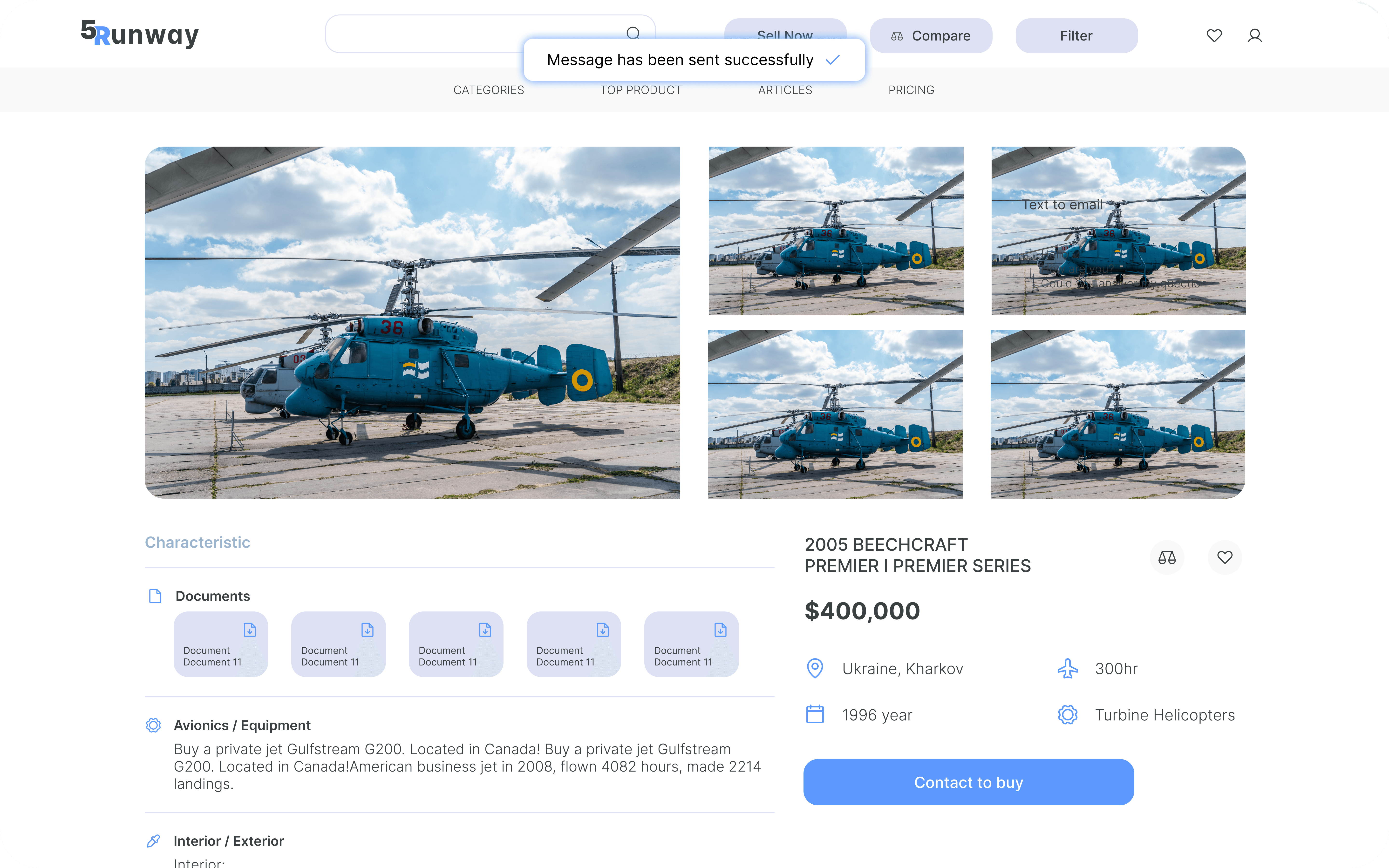The width and height of the screenshot is (1389, 868).
Task: Download the third Document 11 file
Action: coord(485,630)
